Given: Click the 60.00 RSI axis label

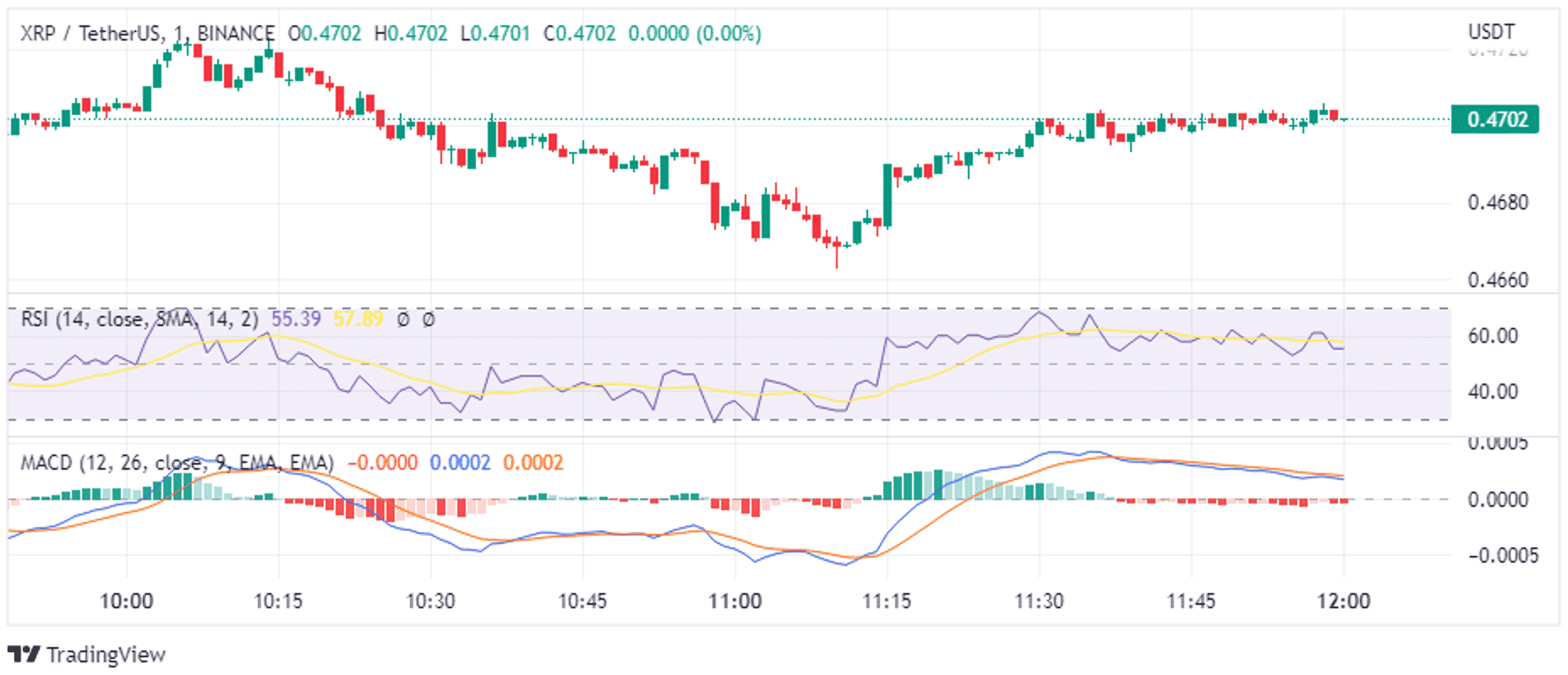Looking at the screenshot, I should point(1493,336).
